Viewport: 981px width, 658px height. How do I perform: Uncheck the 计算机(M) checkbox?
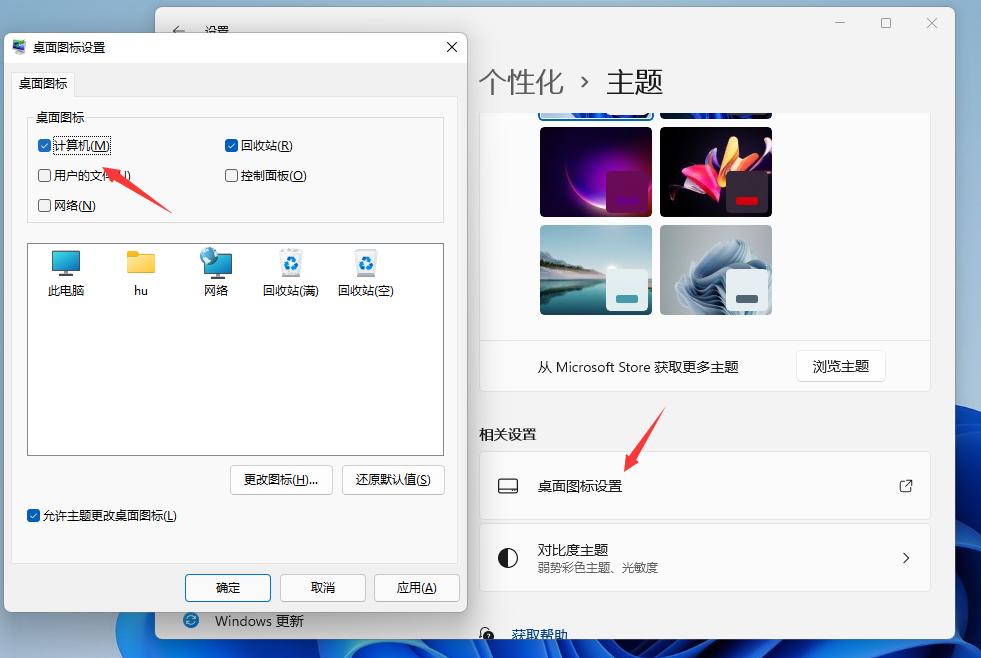pos(44,145)
